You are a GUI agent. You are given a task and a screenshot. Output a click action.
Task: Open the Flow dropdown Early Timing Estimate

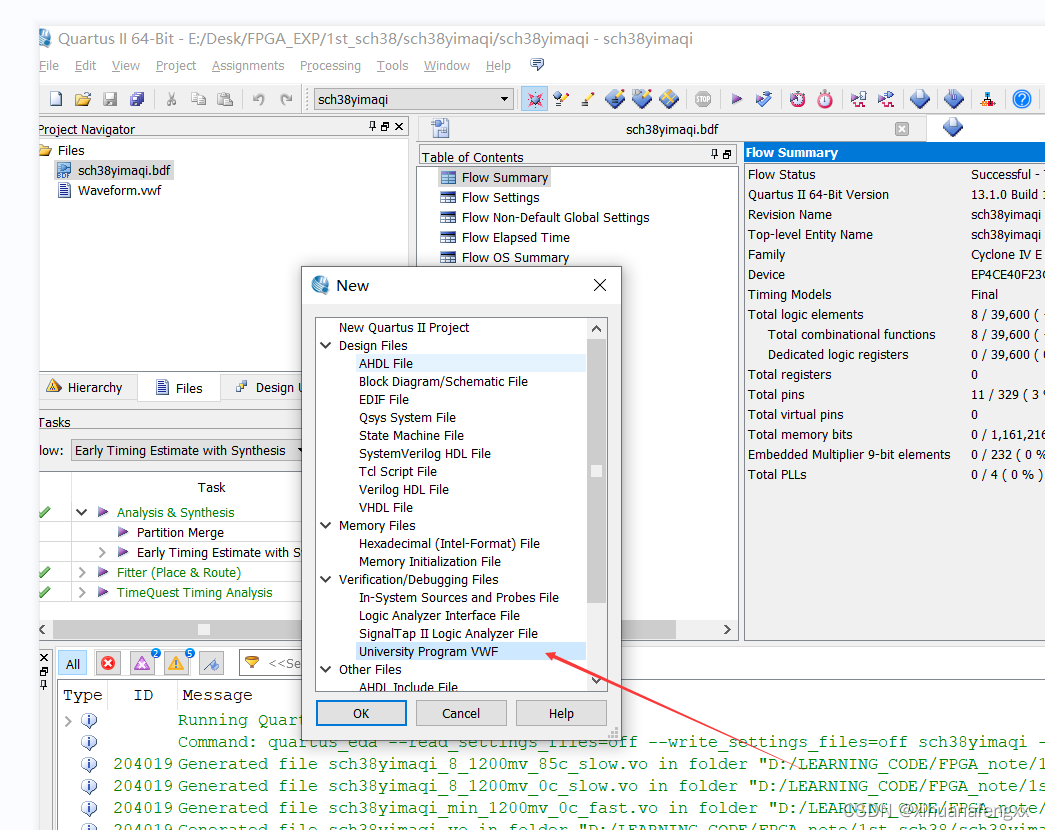[x=187, y=451]
